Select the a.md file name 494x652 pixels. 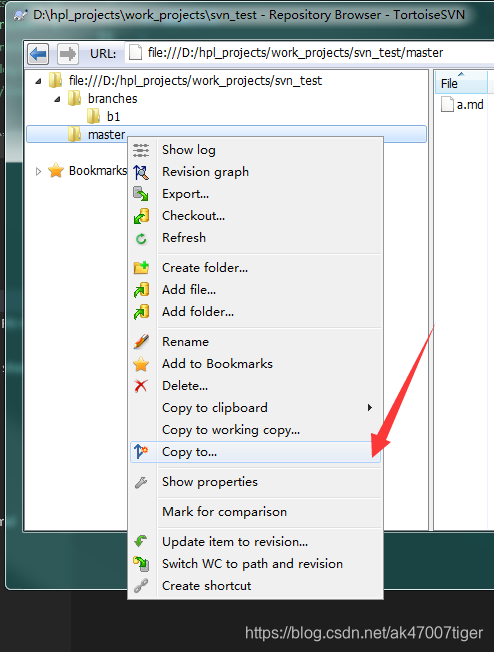pos(470,105)
